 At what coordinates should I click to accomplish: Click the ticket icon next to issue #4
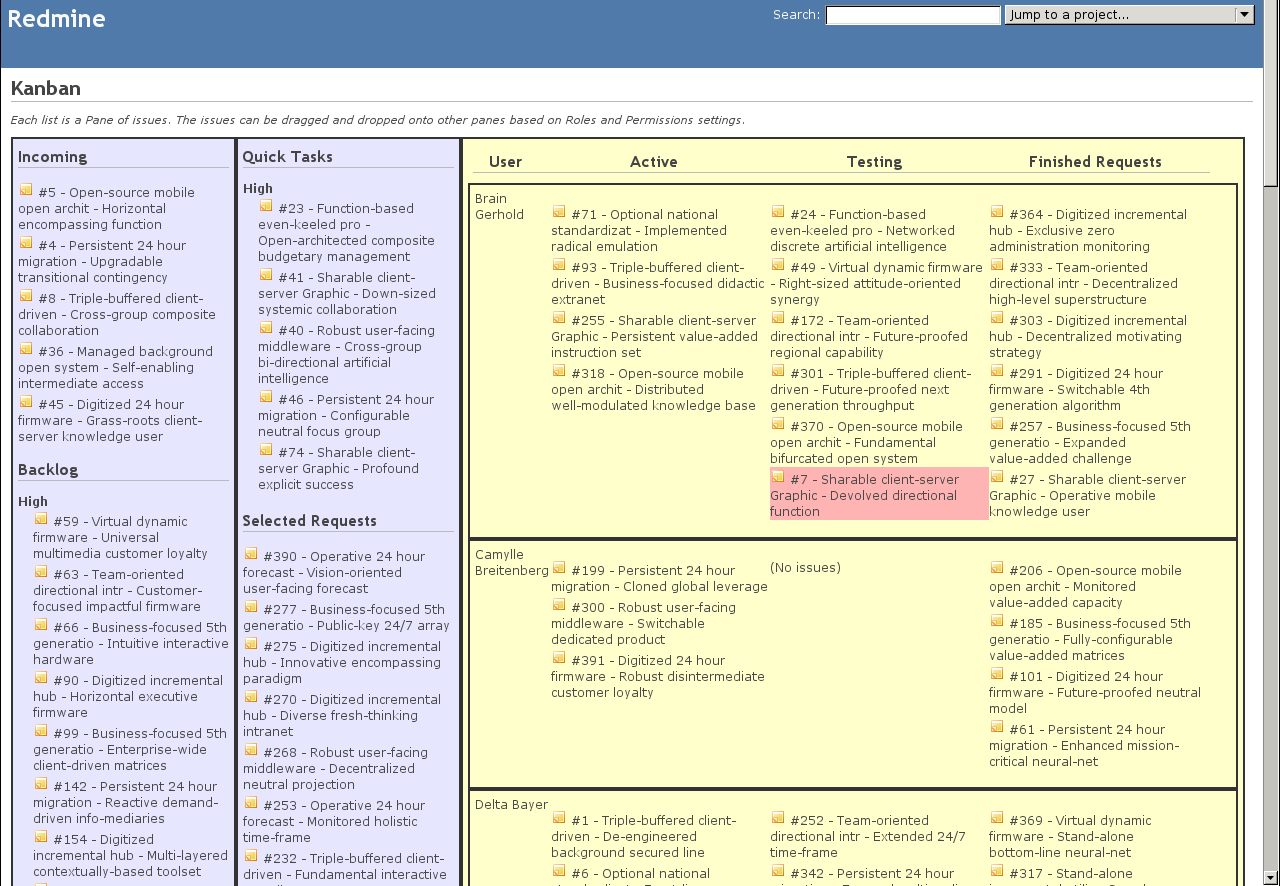25,243
